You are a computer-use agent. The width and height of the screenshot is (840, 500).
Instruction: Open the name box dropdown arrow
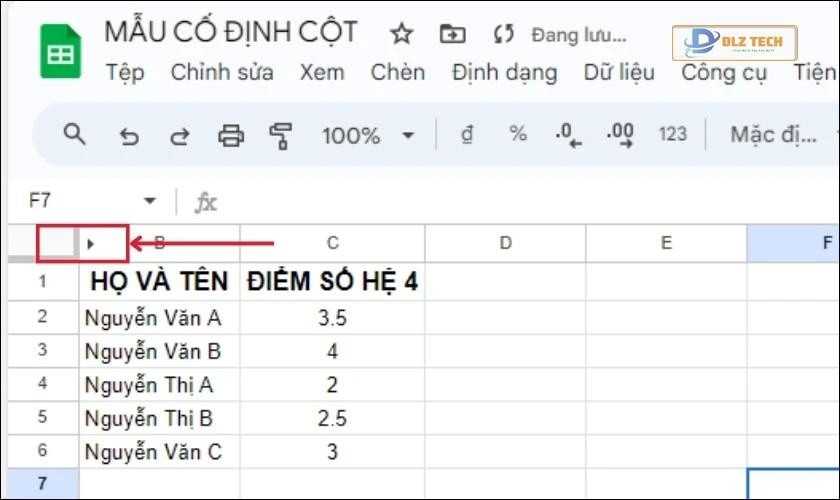point(150,201)
